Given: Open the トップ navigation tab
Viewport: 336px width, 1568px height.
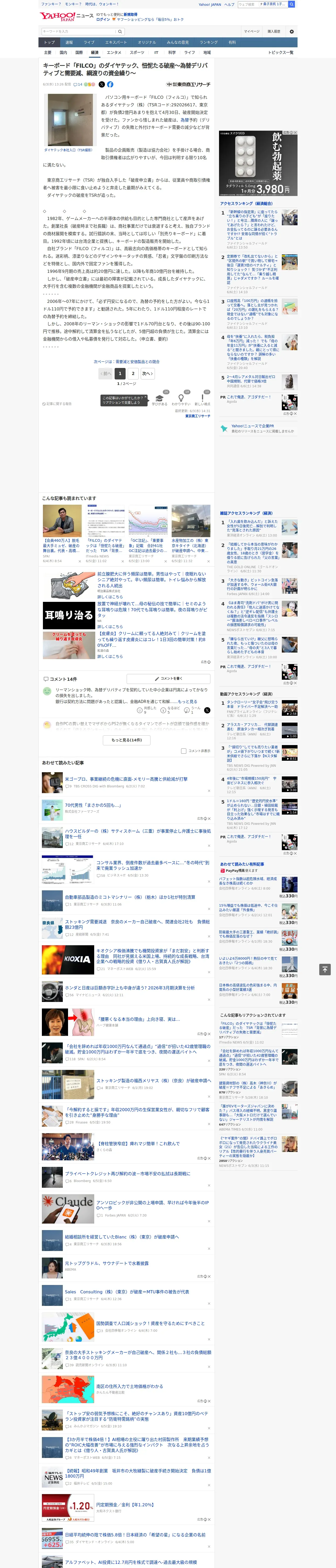Looking at the screenshot, I should (49, 43).
